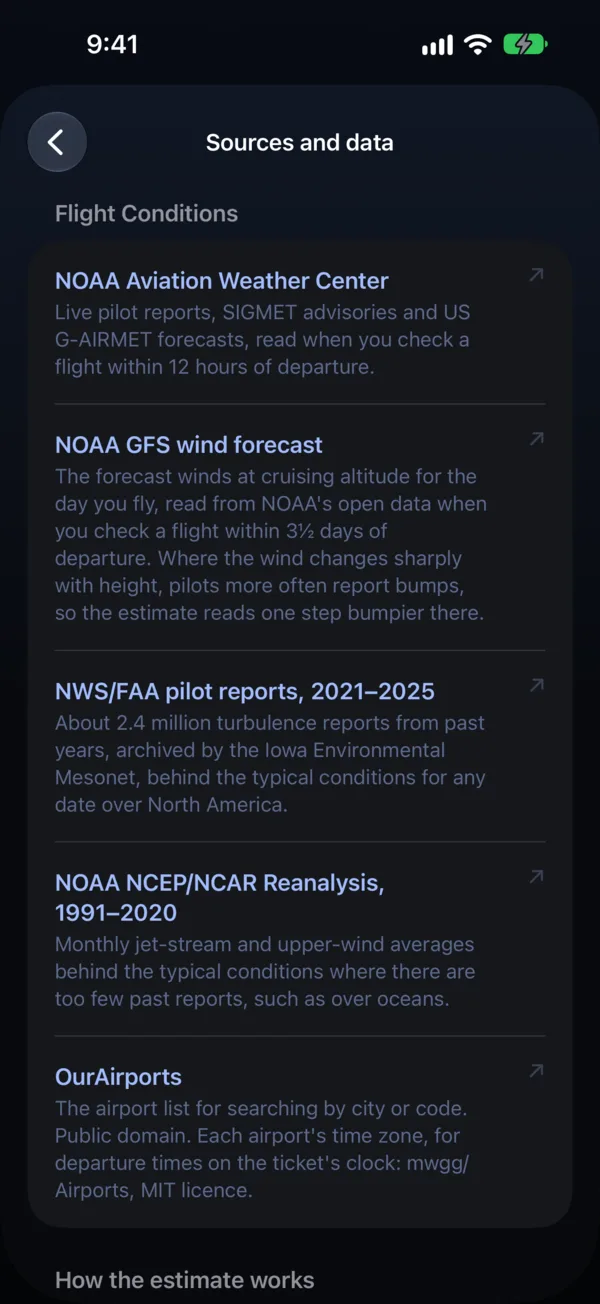Viewport: 600px width, 1304px height.
Task: Open external arrow for NCEP/NCAR Reanalysis
Action: coord(536,876)
